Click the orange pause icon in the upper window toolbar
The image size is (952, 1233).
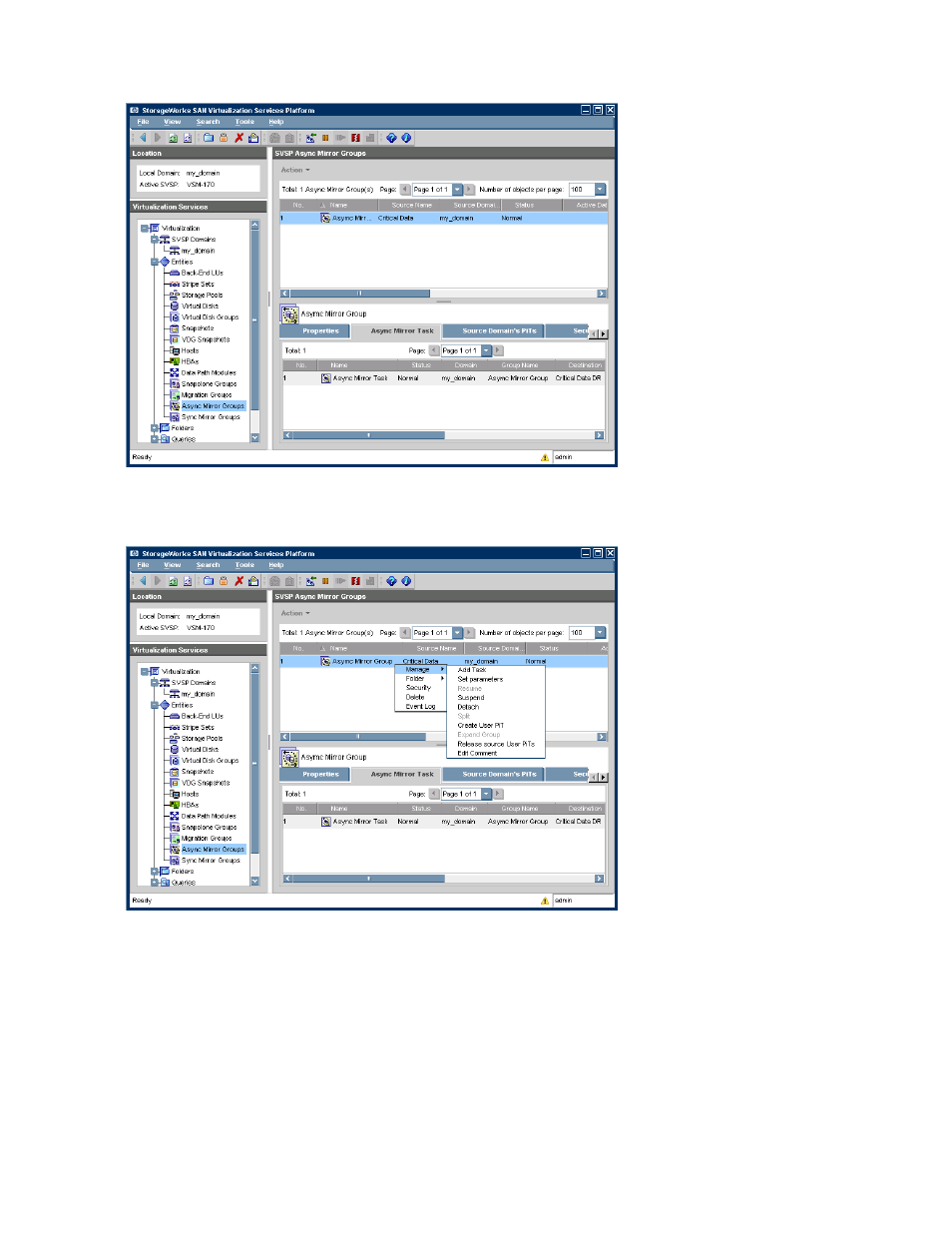click(x=325, y=138)
